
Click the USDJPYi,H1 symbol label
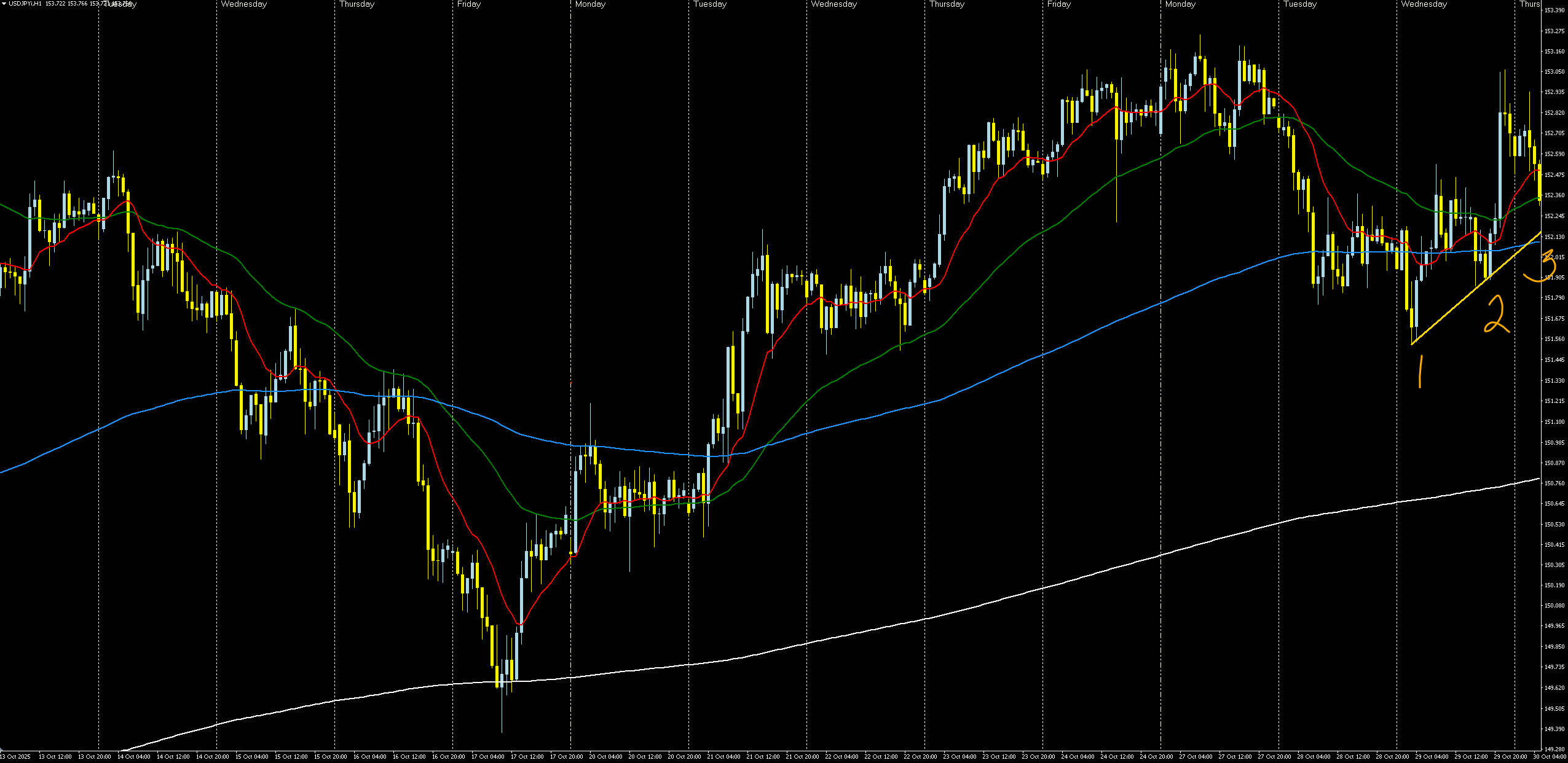24,4
